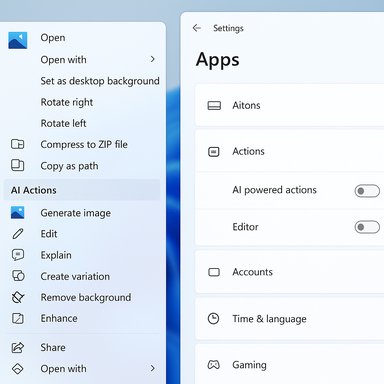Go back using the Settings back arrow
384x384 pixels.
197,28
